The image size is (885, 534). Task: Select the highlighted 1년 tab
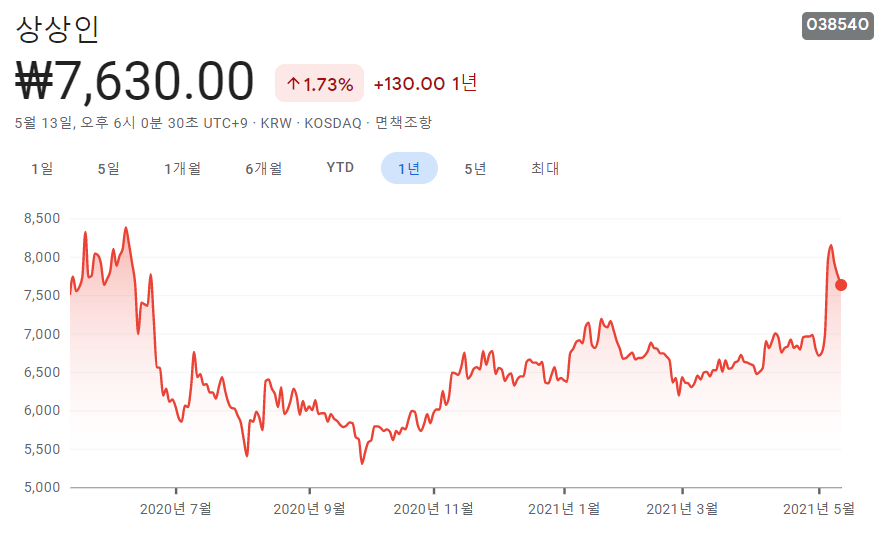coord(409,168)
